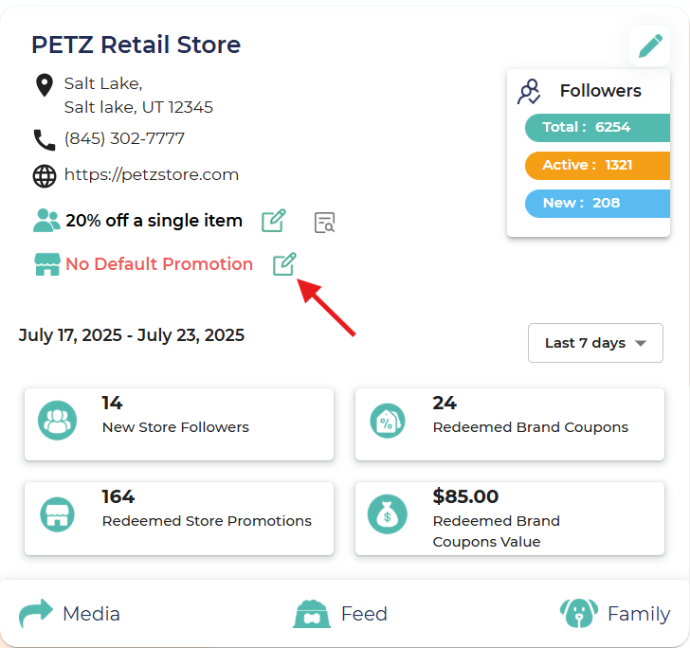The width and height of the screenshot is (690, 648).
Task: Click the storefront icon beside No Default Promotion
Action: pyautogui.click(x=47, y=264)
